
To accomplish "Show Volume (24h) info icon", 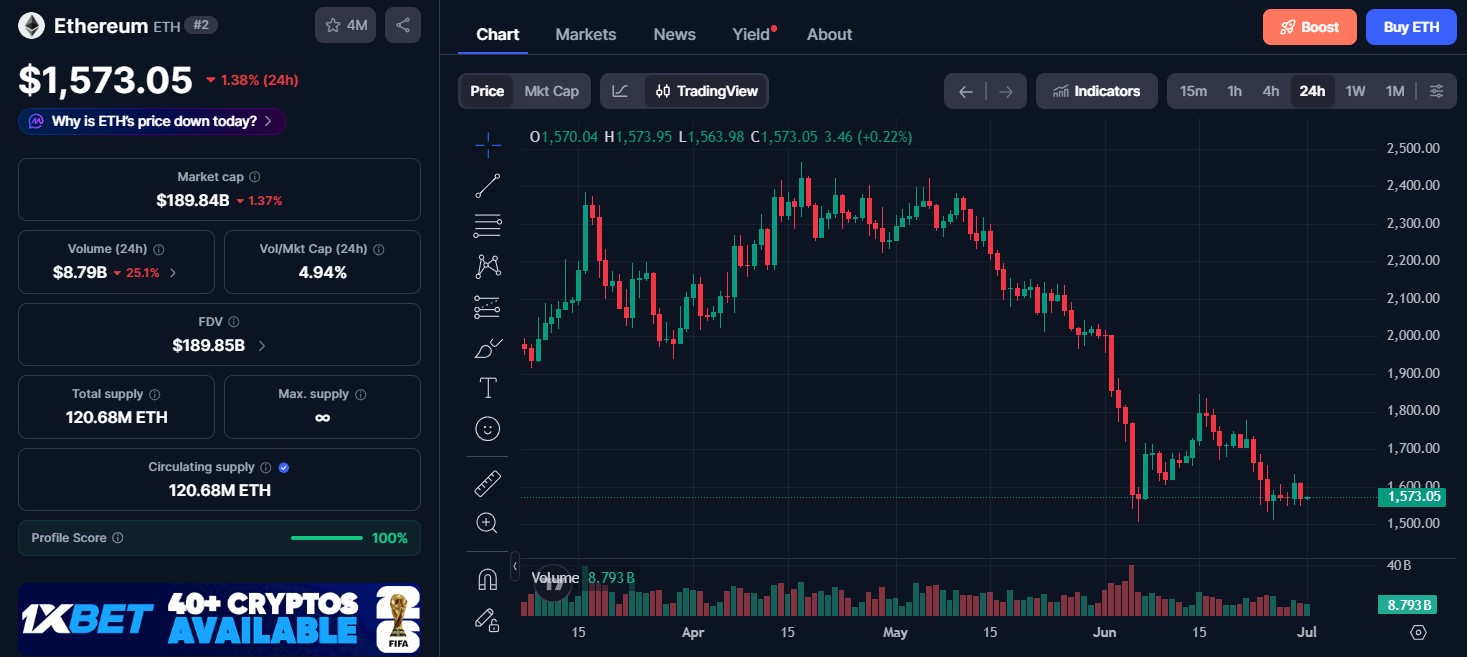I will coord(159,249).
